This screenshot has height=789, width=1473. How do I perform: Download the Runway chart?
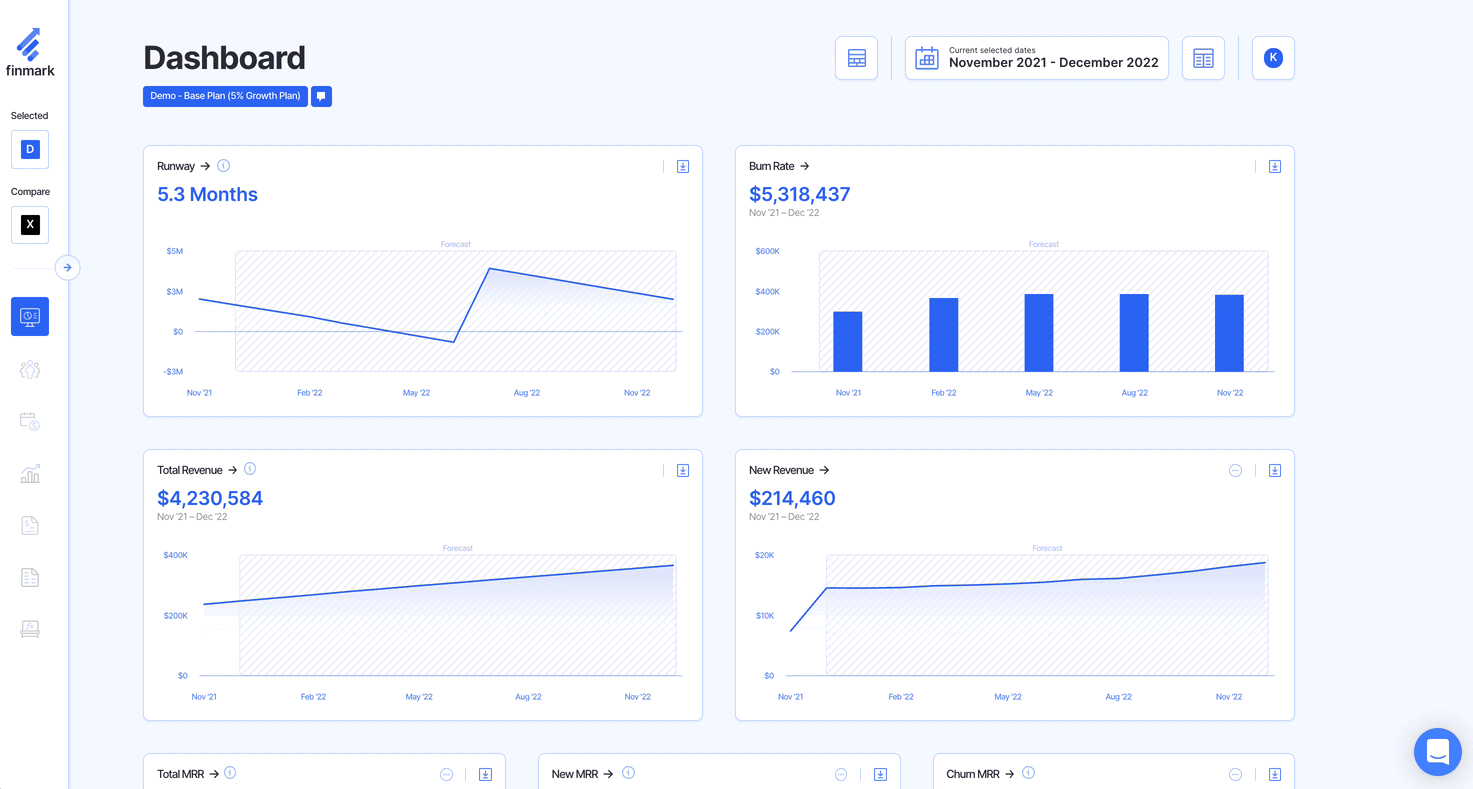[x=683, y=166]
